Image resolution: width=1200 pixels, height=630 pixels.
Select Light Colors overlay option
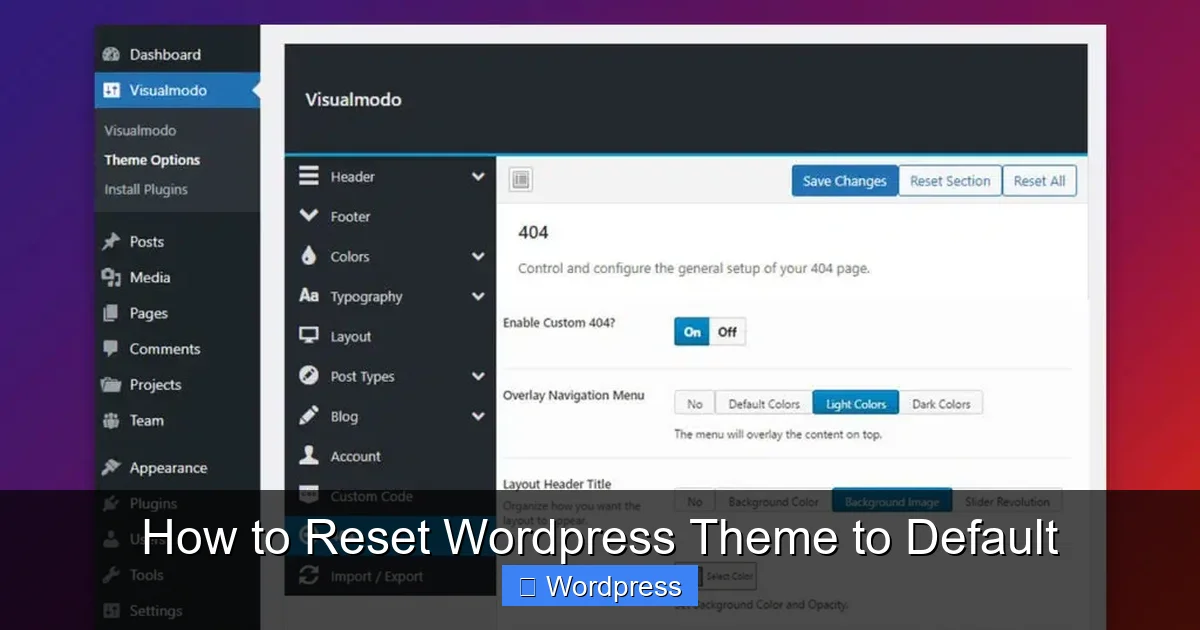click(x=856, y=404)
